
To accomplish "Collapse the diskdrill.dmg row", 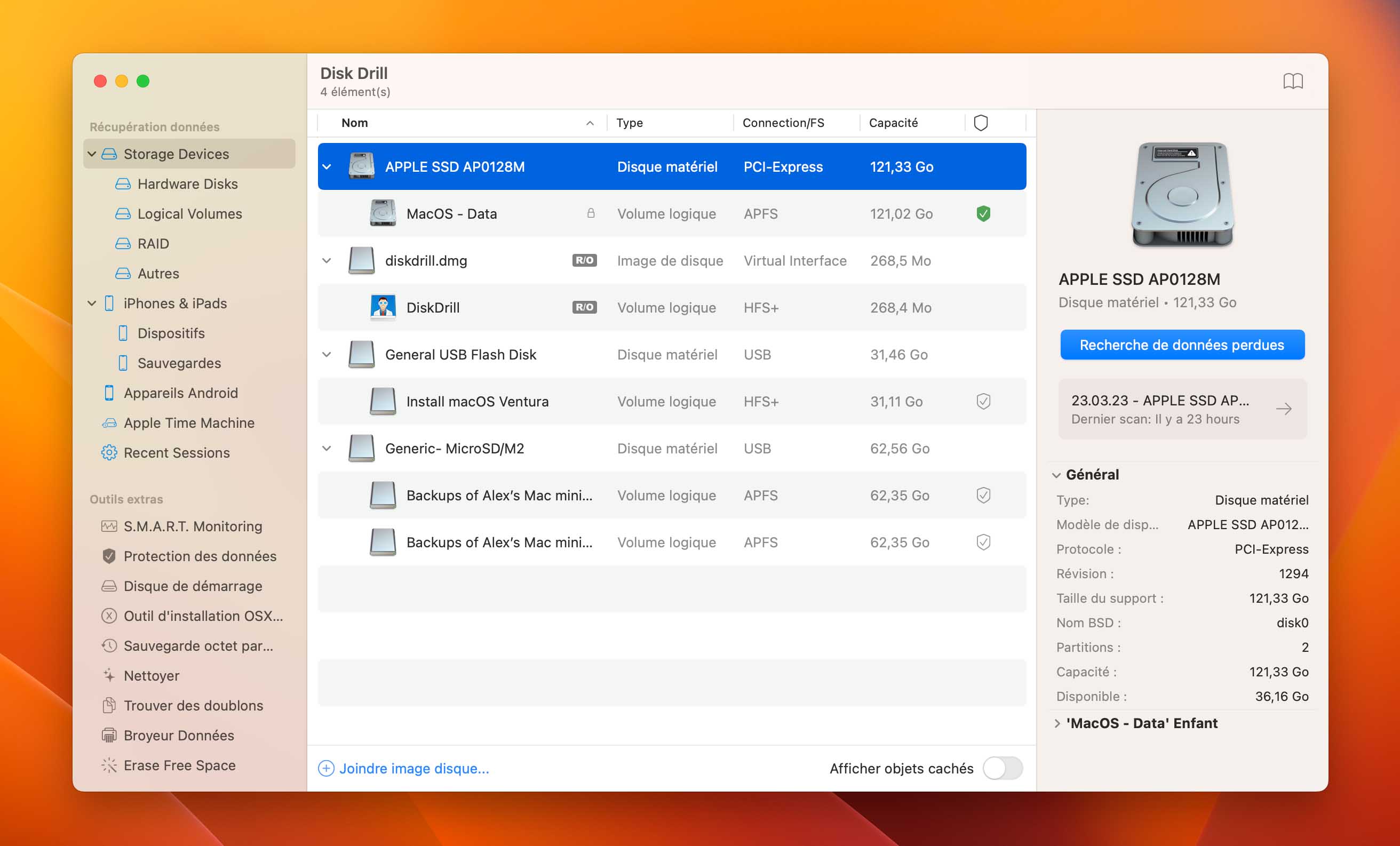I will (x=327, y=260).
